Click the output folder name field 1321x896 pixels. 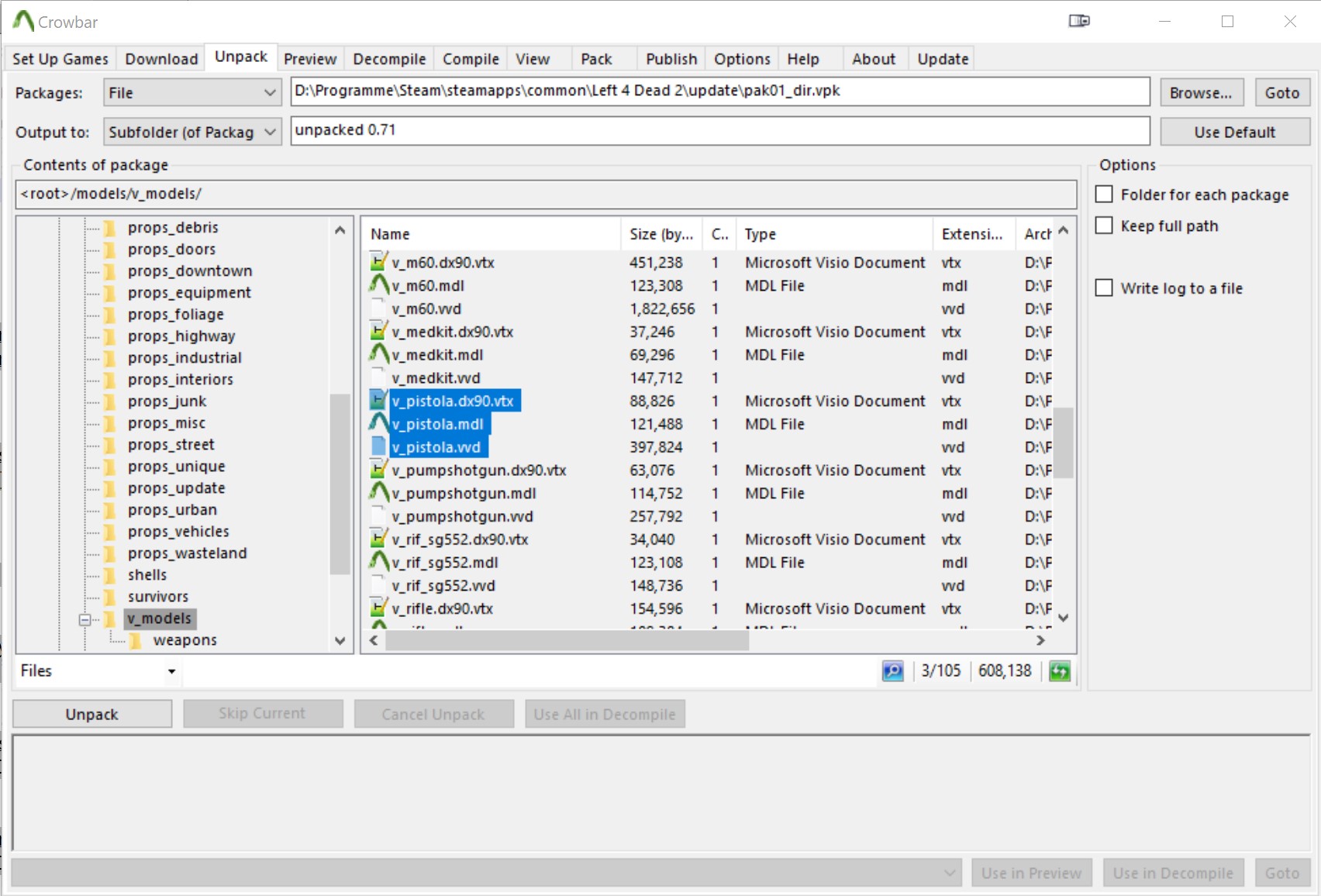pos(720,130)
